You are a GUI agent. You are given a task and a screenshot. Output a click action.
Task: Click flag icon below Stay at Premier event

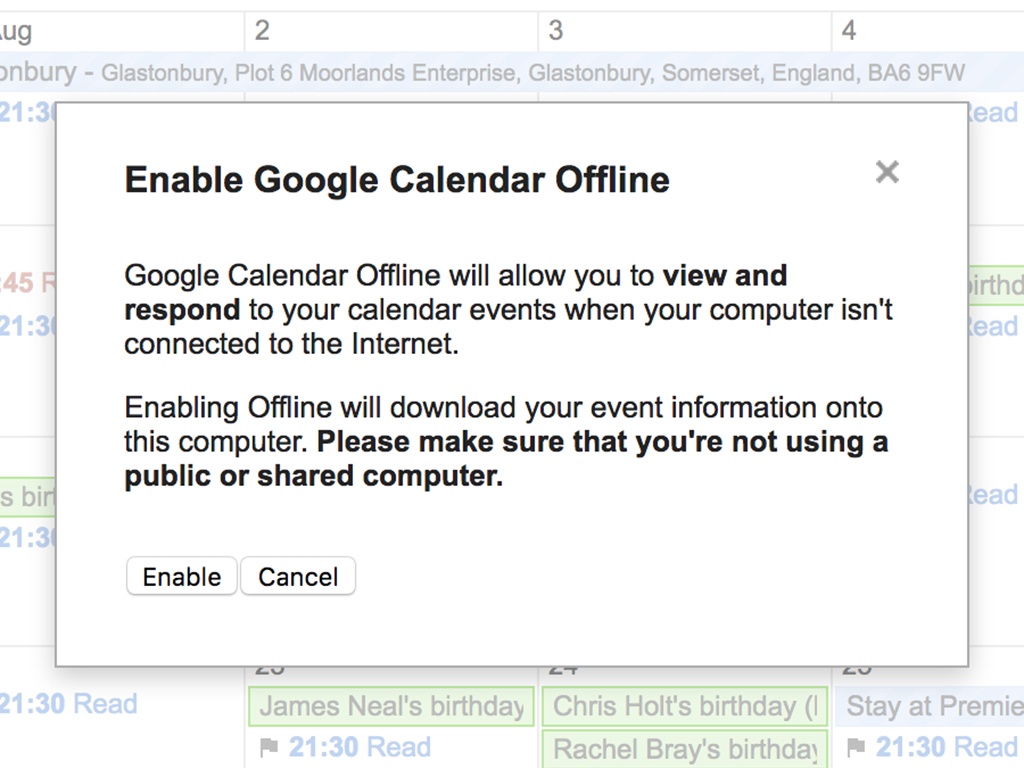(855, 747)
